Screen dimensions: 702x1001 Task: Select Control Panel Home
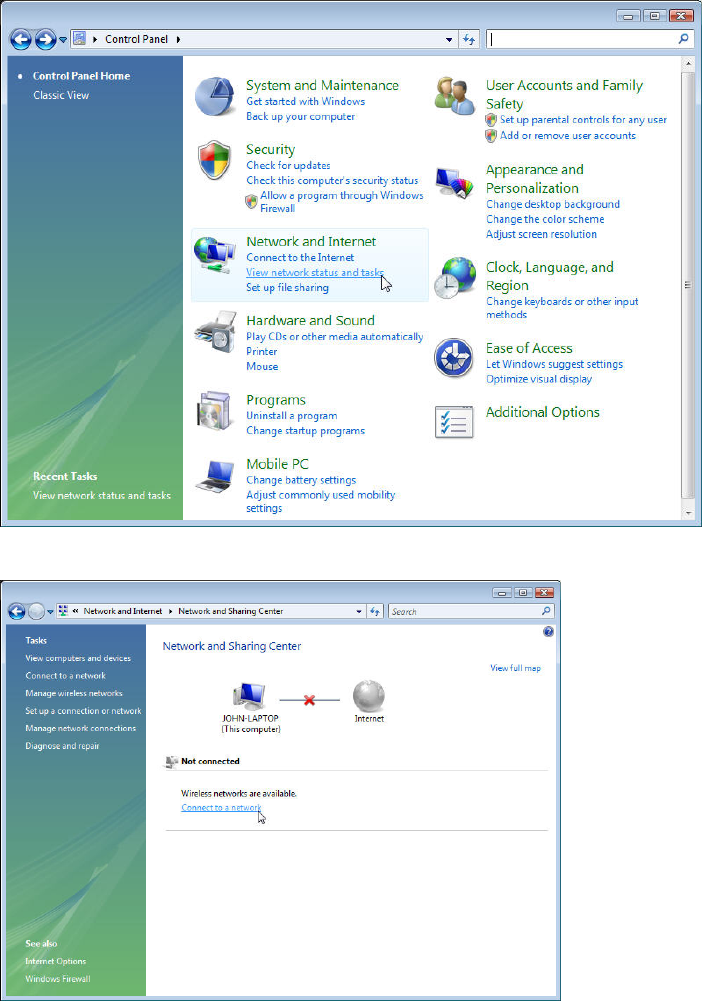click(81, 76)
